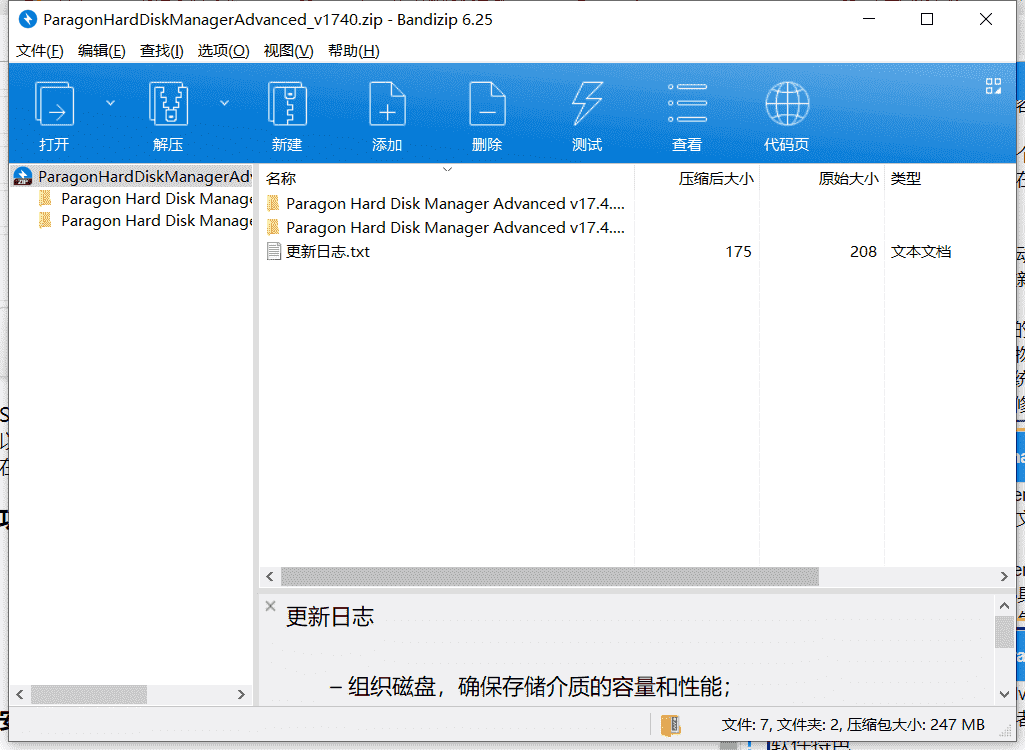Viewport: 1025px width, 750px height.
Task: Click the archive icon in the status bar
Action: [671, 724]
